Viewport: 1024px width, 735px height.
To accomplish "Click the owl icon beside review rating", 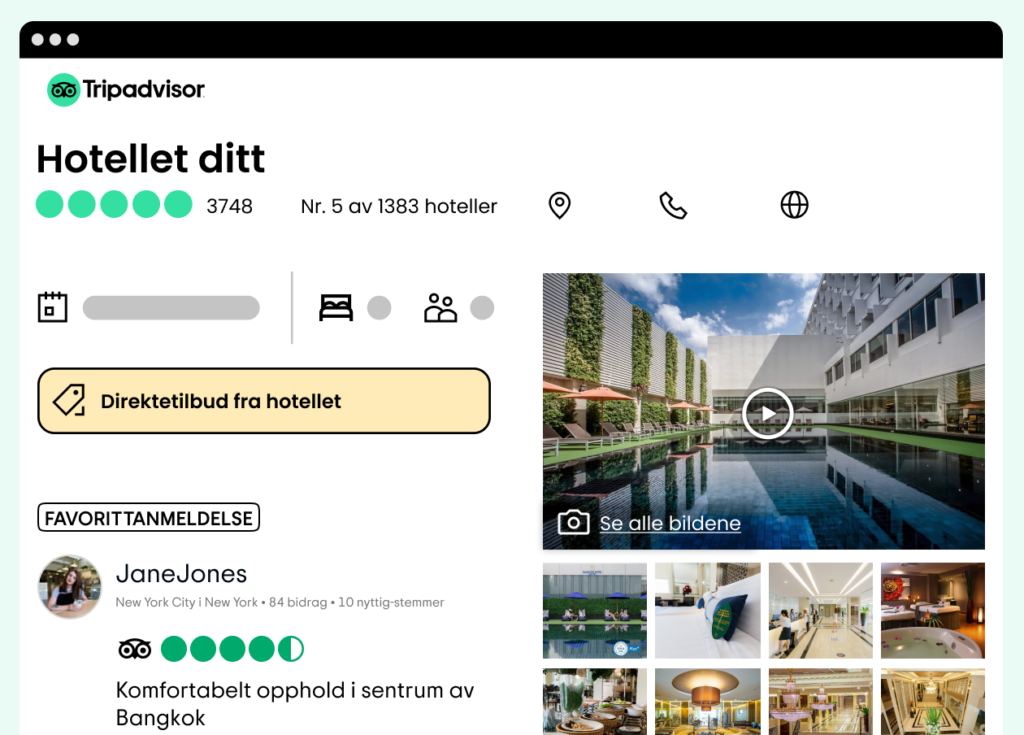I will [135, 649].
